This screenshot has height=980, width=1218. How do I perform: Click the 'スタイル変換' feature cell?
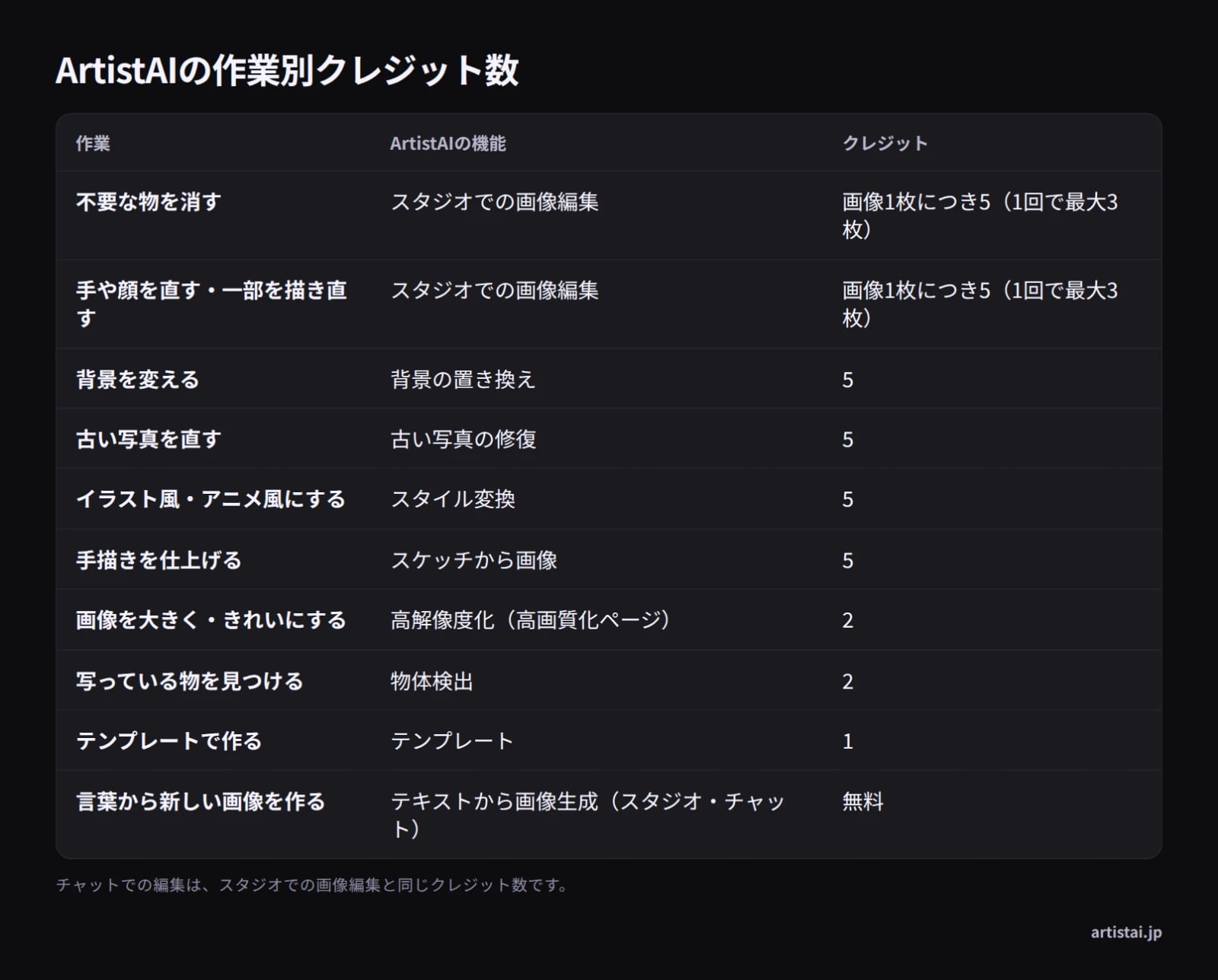tap(453, 499)
